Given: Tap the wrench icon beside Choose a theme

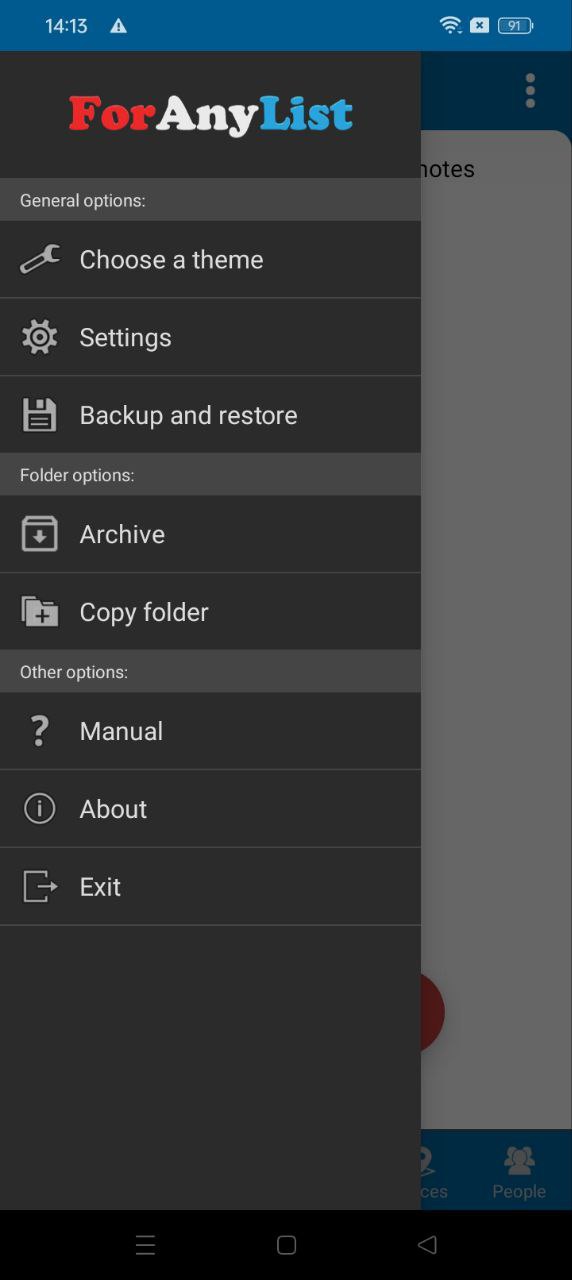Looking at the screenshot, I should [x=40, y=260].
